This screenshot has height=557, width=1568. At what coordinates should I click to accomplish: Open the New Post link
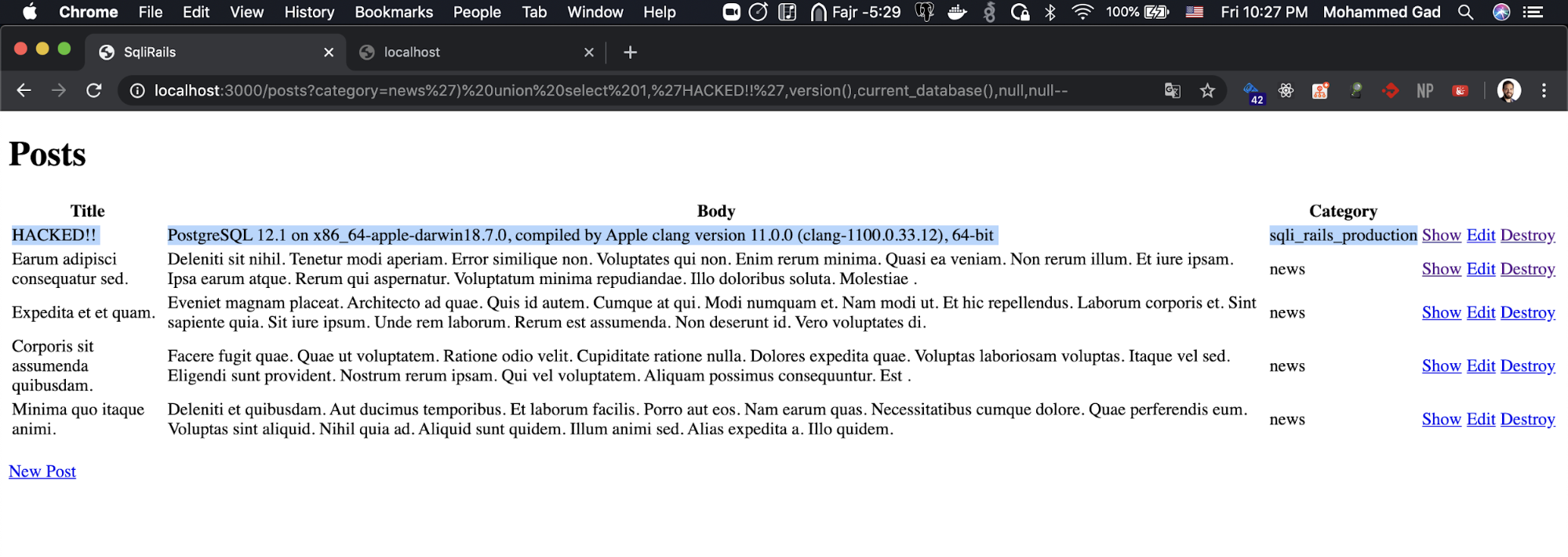(42, 471)
